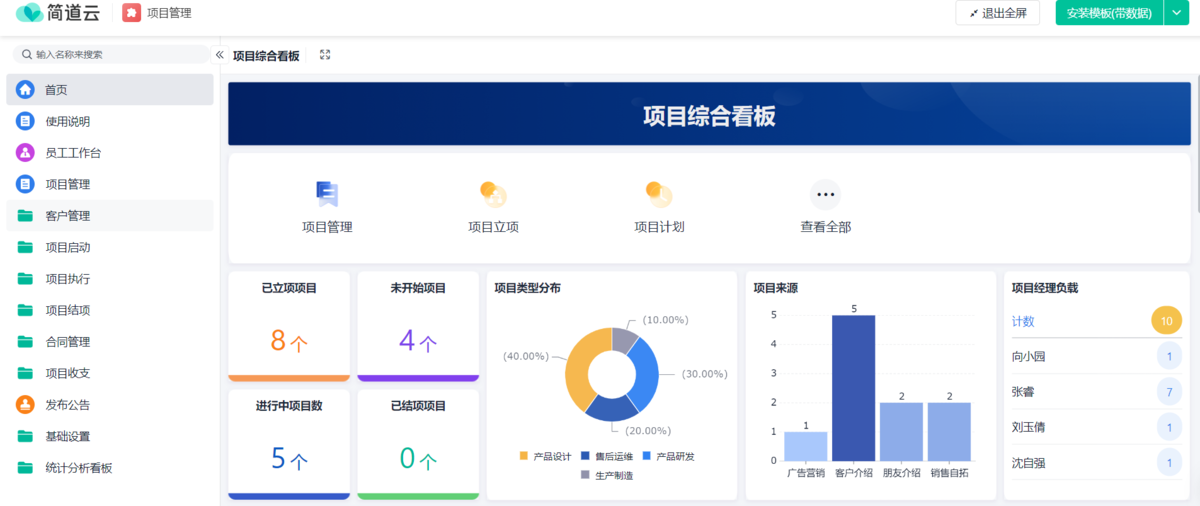Click the 进行中项目数 card showing 5个
This screenshot has height=506, width=1200.
(289, 444)
